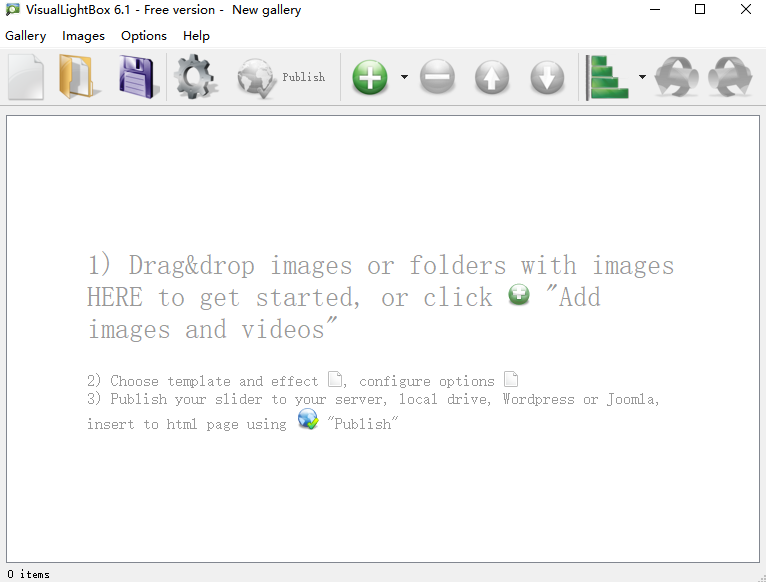
Task: Open the Help menu
Action: (x=196, y=36)
